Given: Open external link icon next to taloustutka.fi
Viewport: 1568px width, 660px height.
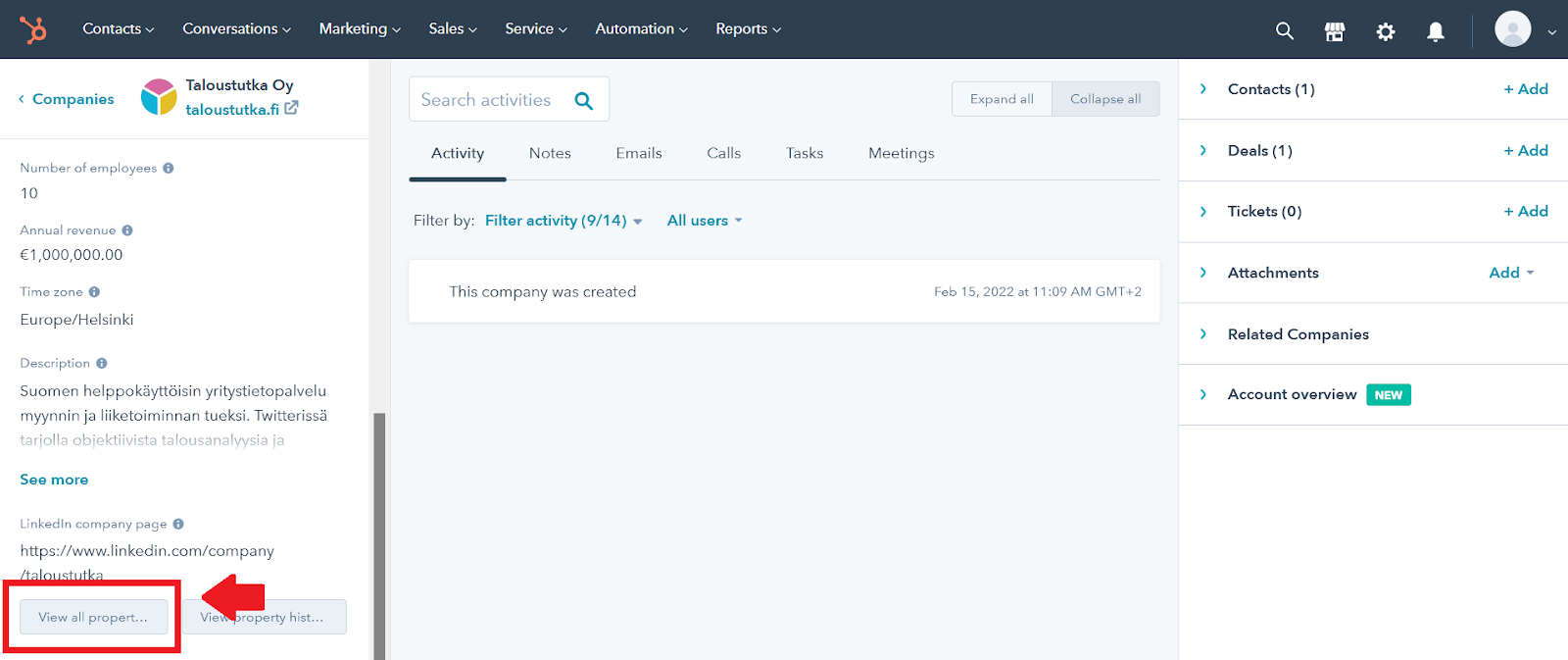Looking at the screenshot, I should click(x=291, y=108).
